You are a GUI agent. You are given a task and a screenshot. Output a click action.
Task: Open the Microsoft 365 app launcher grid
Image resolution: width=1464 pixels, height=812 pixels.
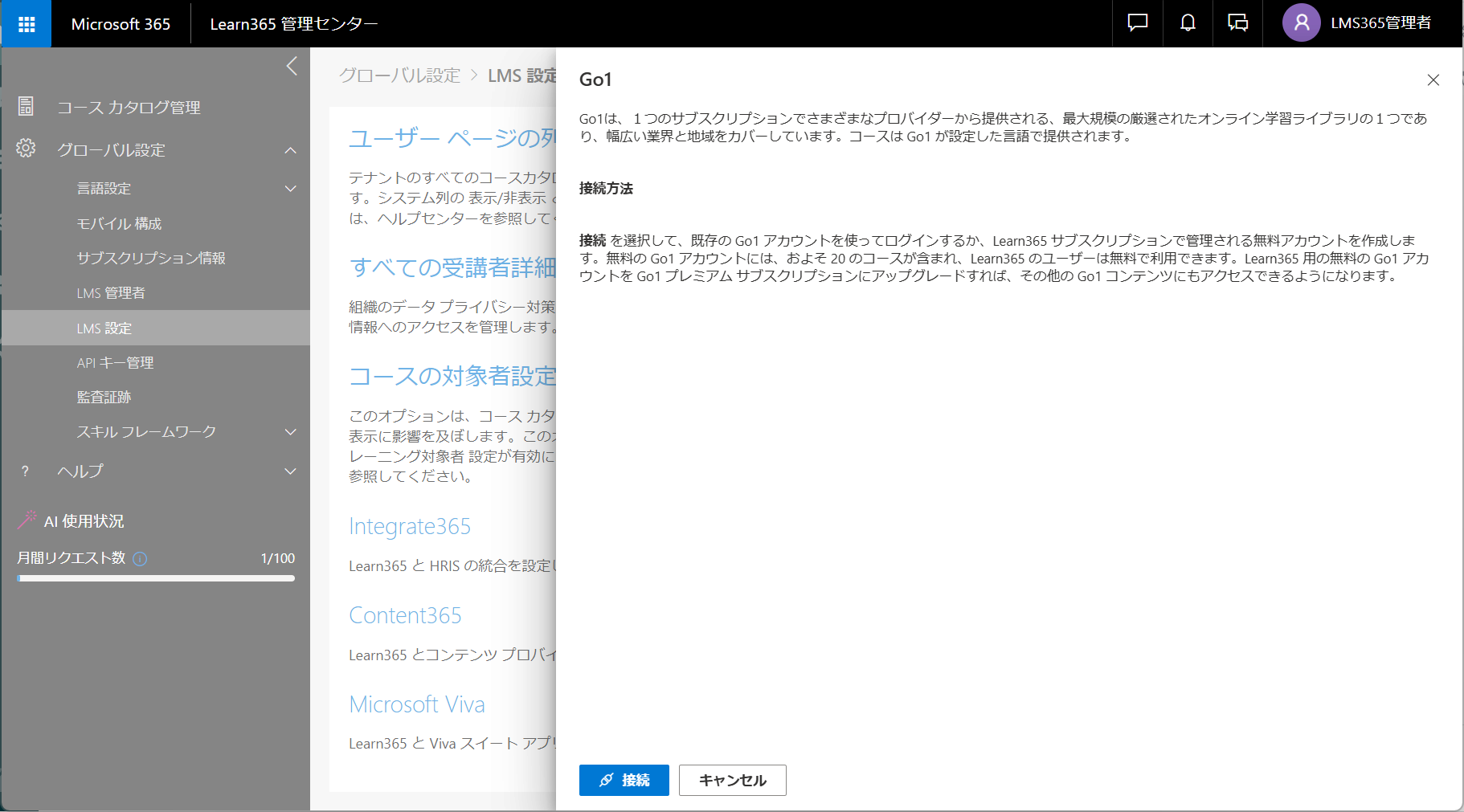[x=27, y=24]
